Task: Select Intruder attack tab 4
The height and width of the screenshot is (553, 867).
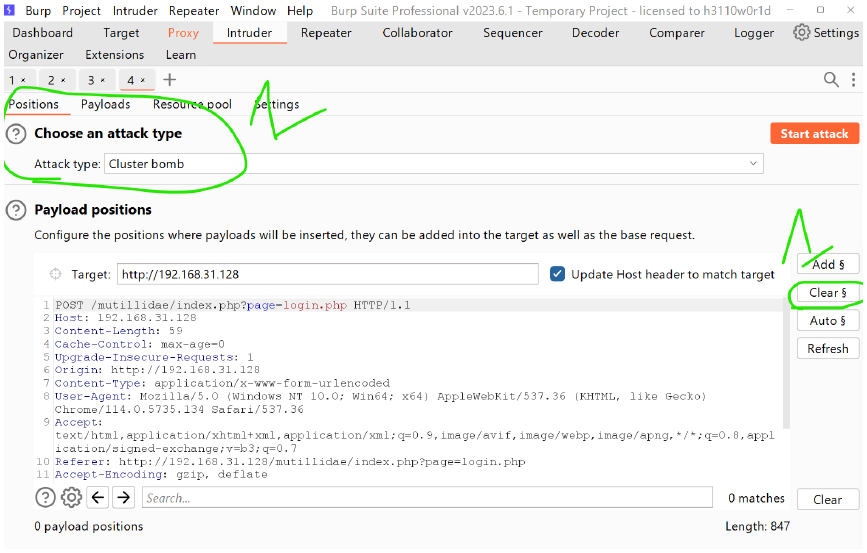Action: pyautogui.click(x=130, y=81)
